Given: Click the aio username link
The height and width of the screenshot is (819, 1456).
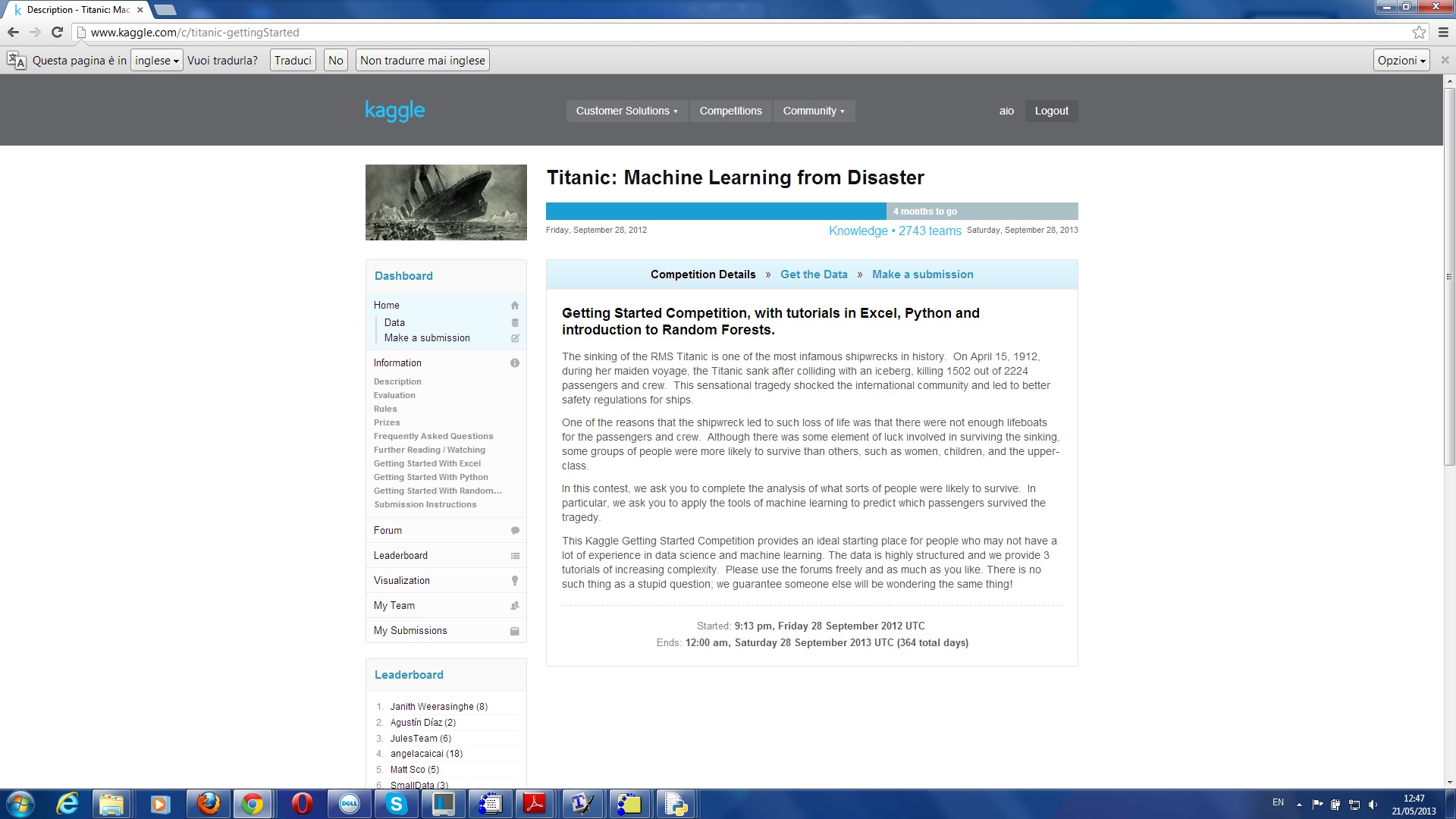Looking at the screenshot, I should pyautogui.click(x=1006, y=111).
